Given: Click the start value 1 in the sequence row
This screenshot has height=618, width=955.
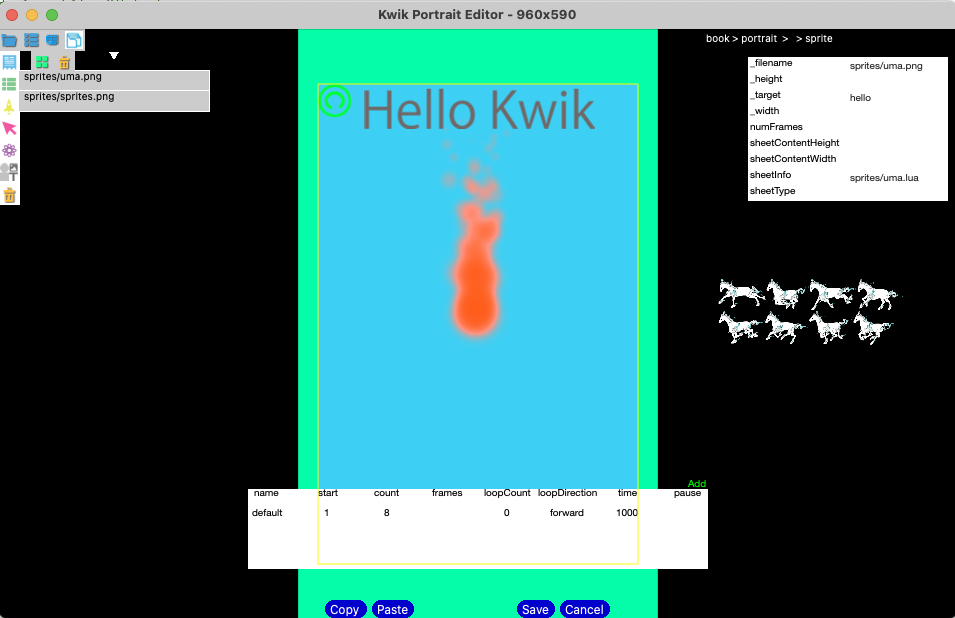Looking at the screenshot, I should [326, 513].
